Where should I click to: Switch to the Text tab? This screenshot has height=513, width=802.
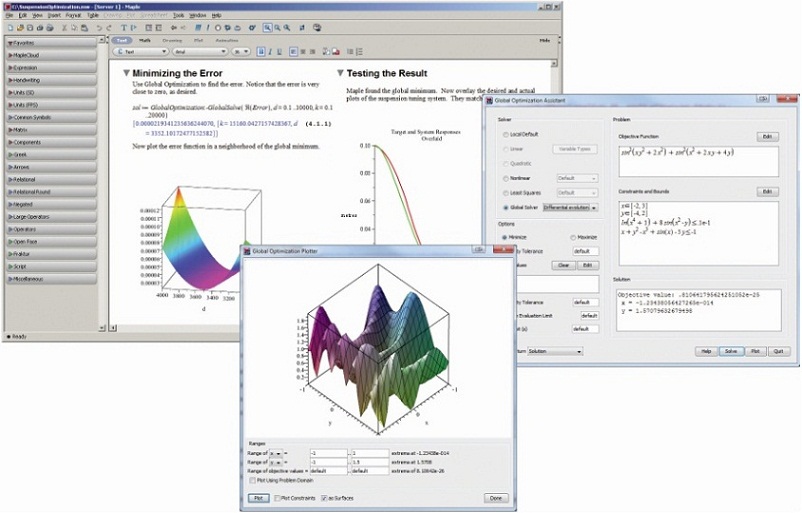122,40
